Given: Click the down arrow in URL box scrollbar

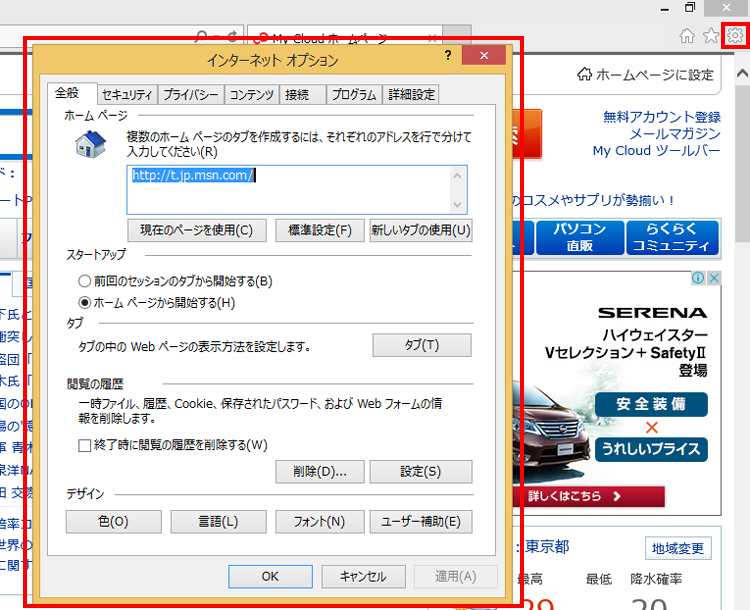Looking at the screenshot, I should point(459,205).
